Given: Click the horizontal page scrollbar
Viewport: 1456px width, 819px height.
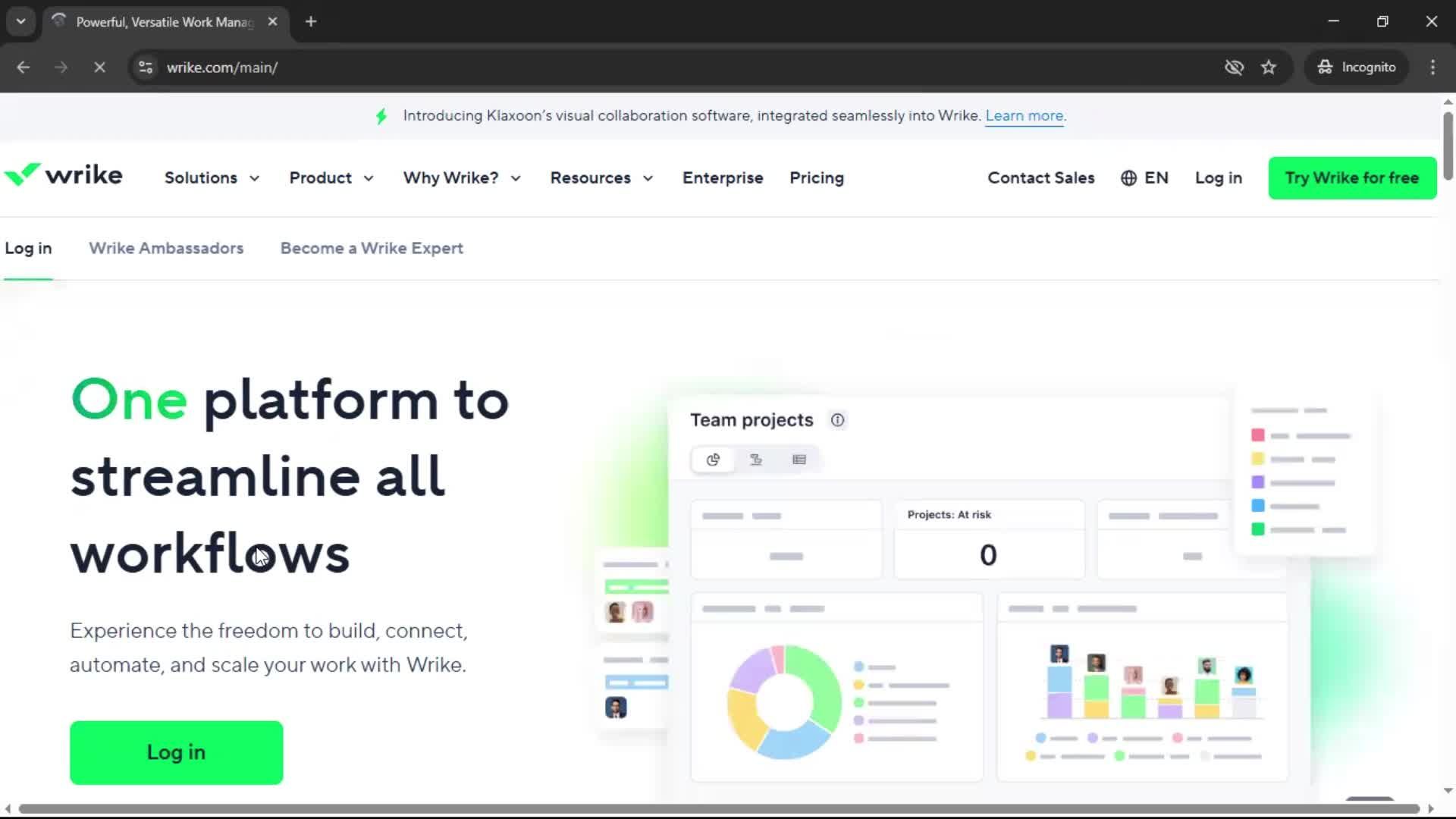Looking at the screenshot, I should point(719,808).
